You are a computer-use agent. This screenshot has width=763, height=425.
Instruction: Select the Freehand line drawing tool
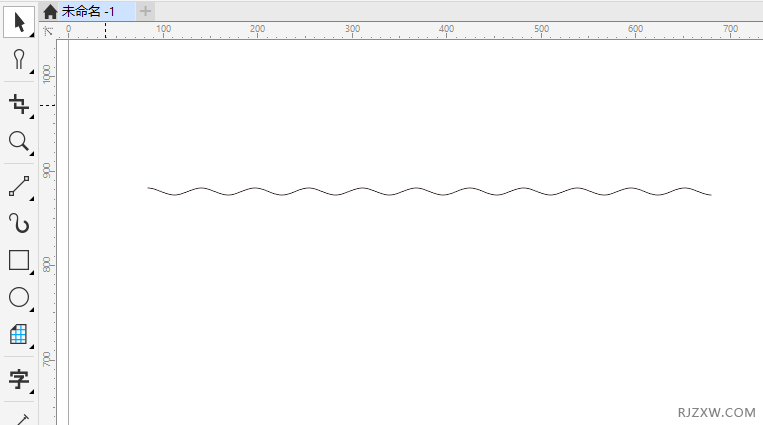click(x=18, y=185)
